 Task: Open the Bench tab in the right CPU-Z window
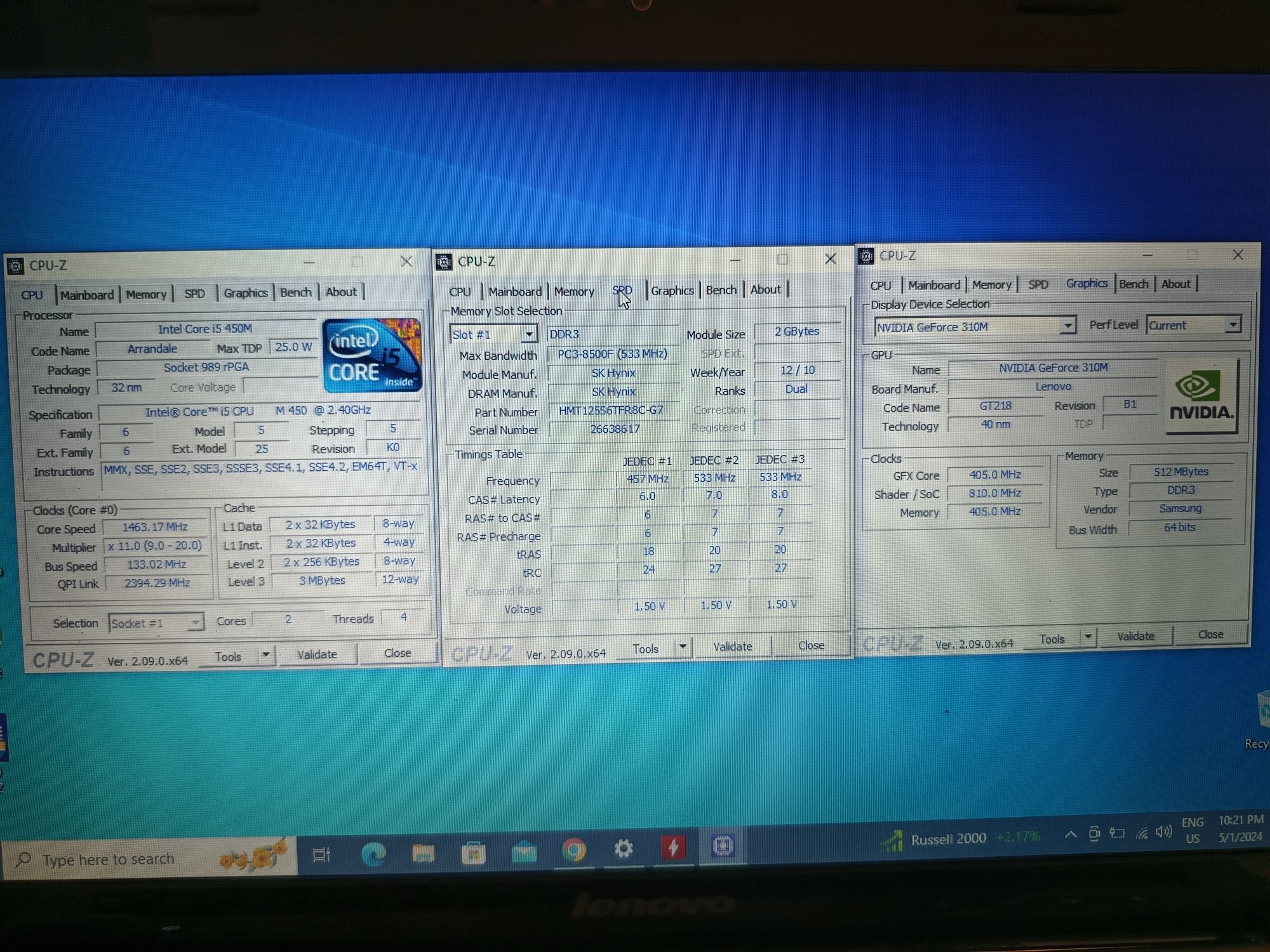(1133, 284)
